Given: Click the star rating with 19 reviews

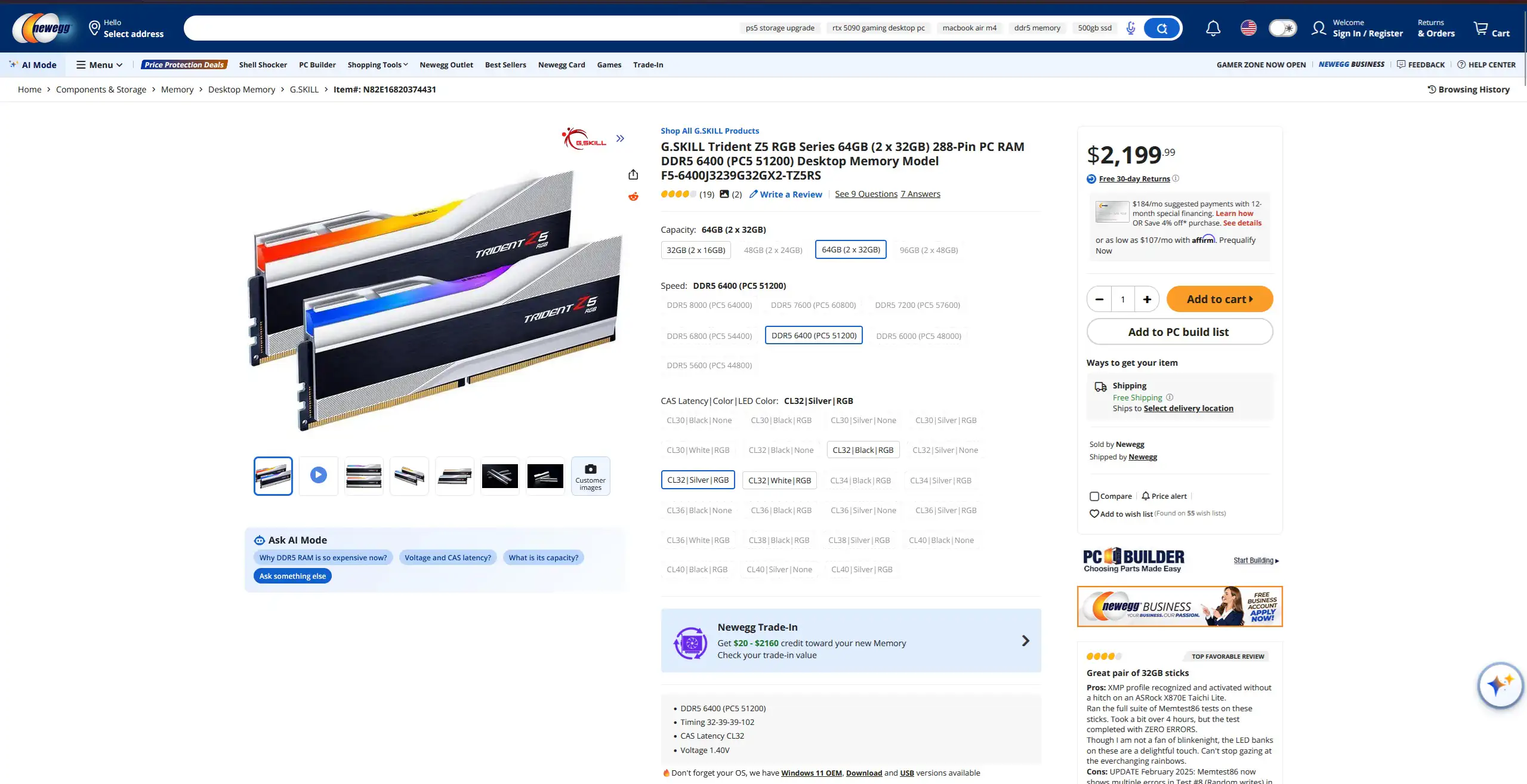Looking at the screenshot, I should click(x=687, y=194).
